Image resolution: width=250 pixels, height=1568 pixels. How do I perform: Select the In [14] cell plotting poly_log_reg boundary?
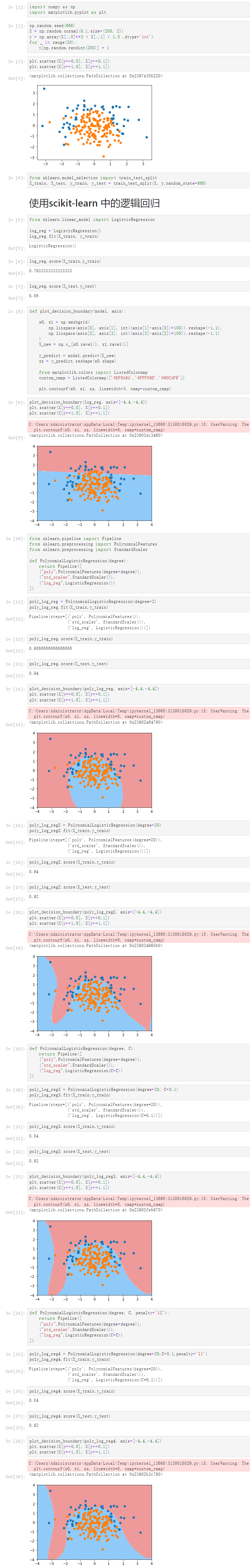coord(139,695)
